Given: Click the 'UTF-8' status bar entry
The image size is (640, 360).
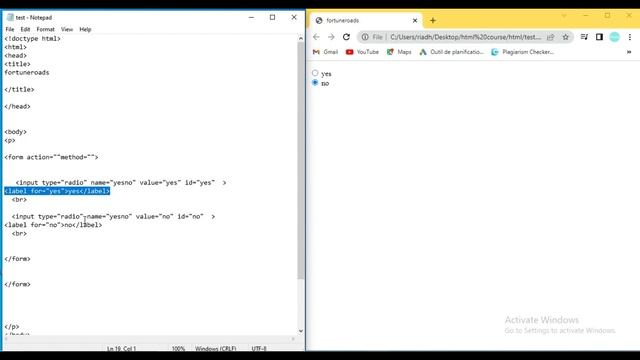Looking at the screenshot, I should (x=259, y=349).
